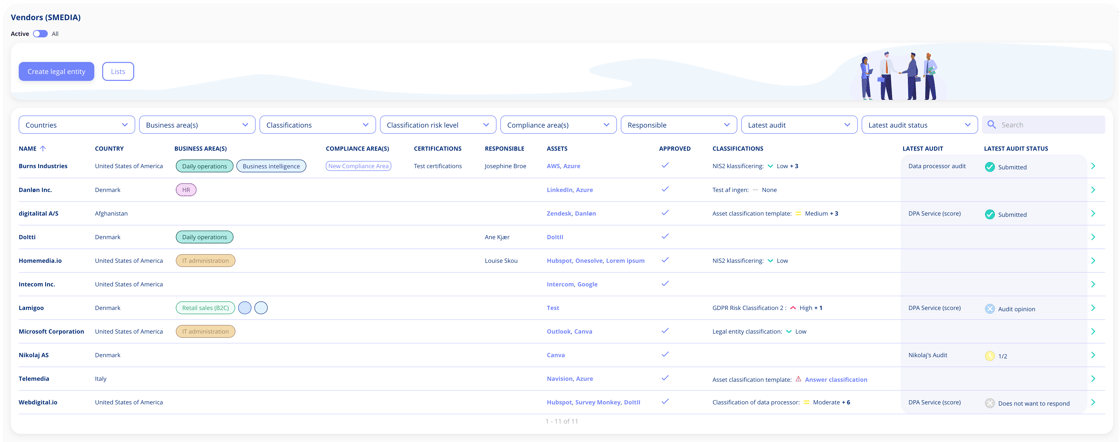Open the Telemedia row chevron
Screen dimensions: 1120x442
(x=1093, y=378)
